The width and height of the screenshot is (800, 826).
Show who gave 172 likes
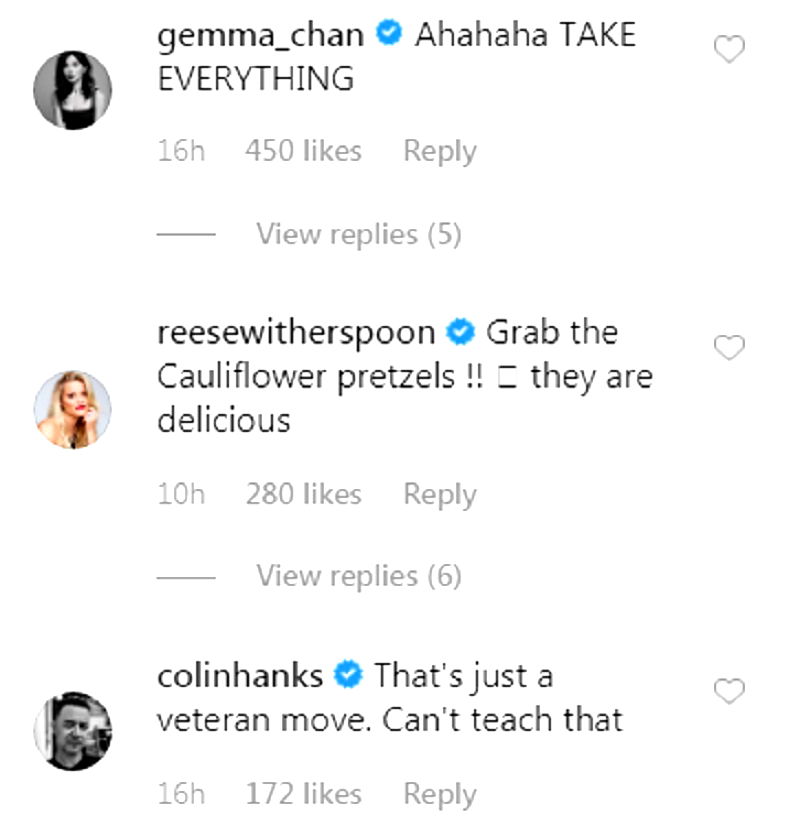click(303, 795)
